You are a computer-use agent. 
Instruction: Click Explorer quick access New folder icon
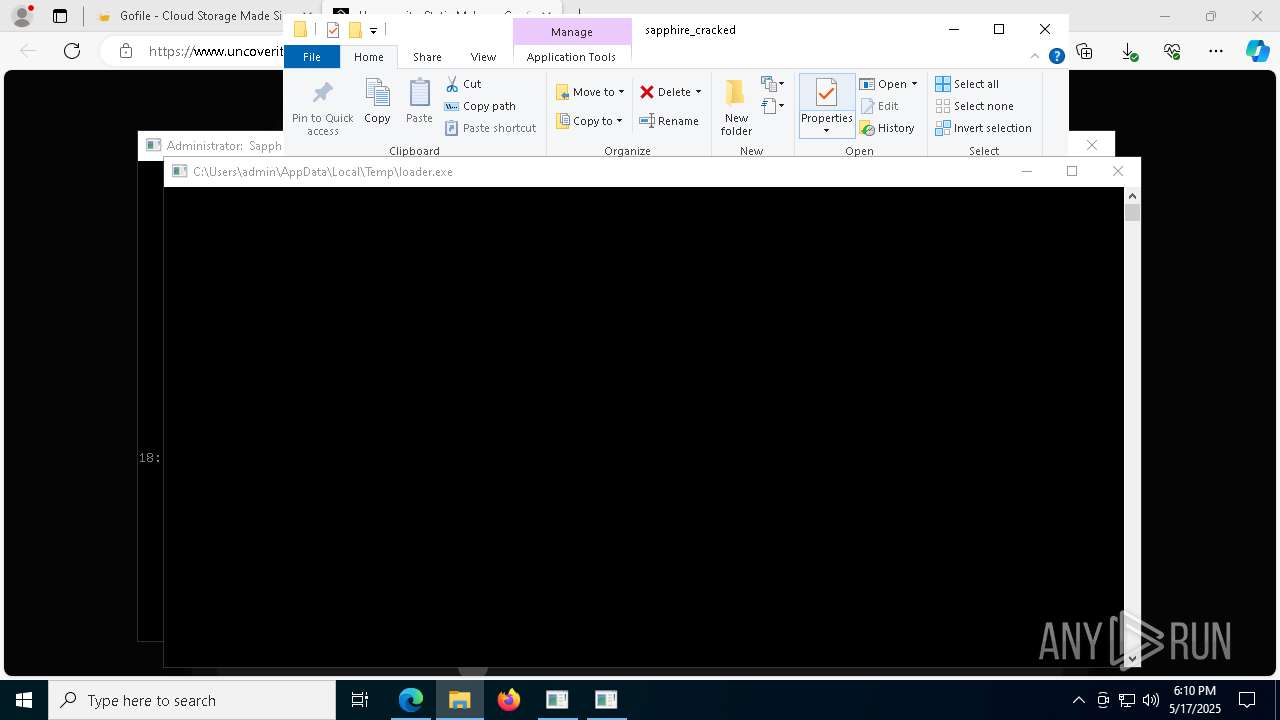354,30
